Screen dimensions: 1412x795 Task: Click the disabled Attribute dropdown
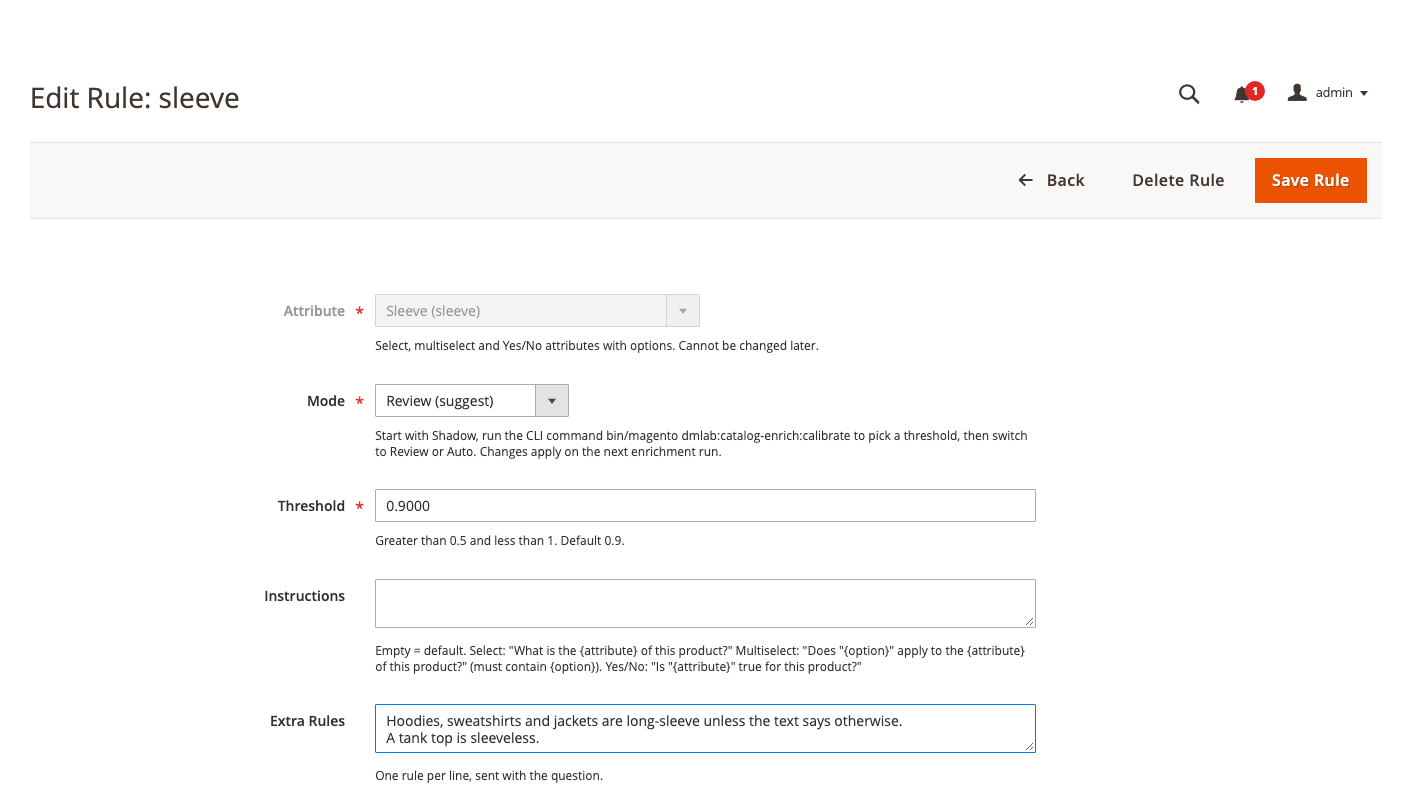click(x=537, y=311)
